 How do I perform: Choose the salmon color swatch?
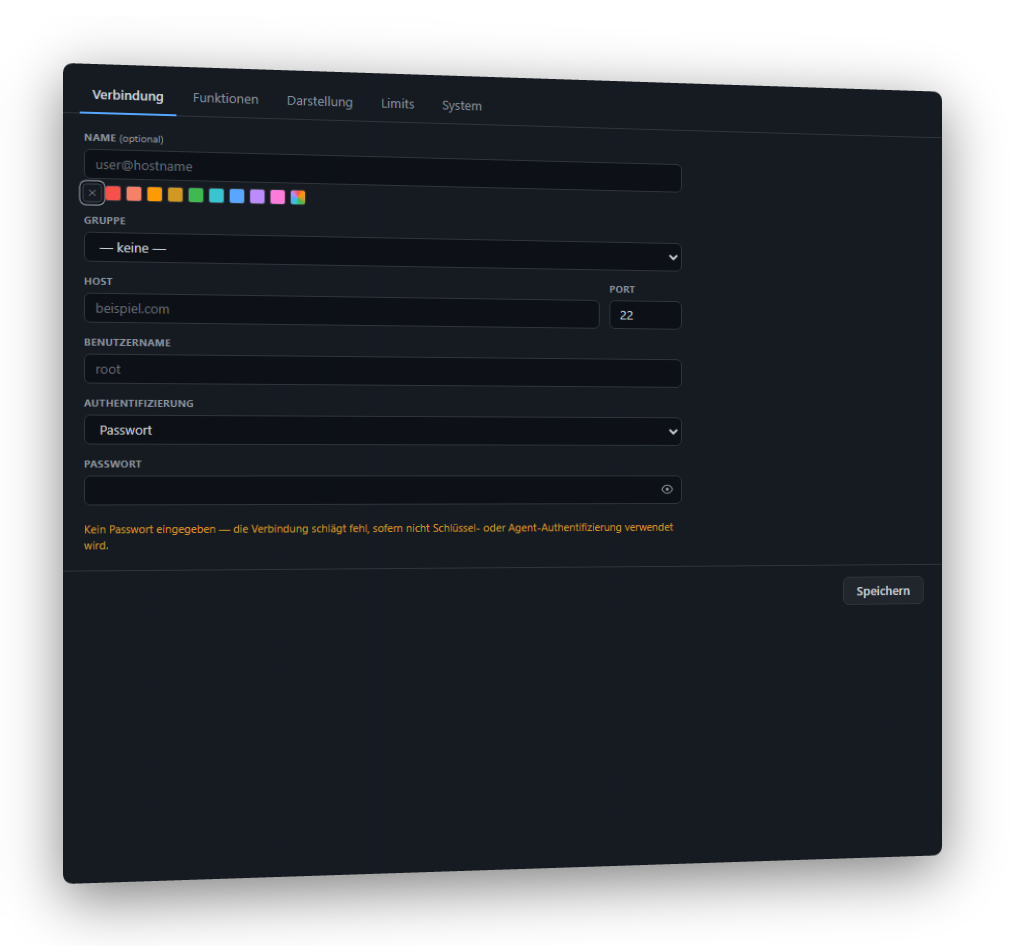(134, 194)
